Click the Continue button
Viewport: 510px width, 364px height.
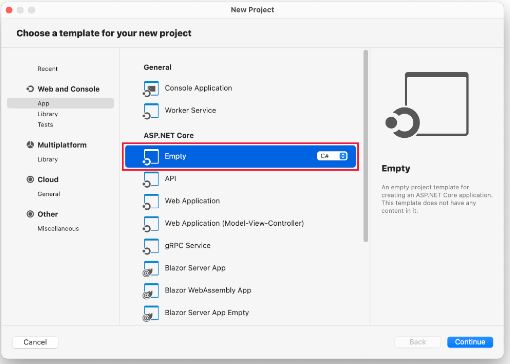[470, 342]
